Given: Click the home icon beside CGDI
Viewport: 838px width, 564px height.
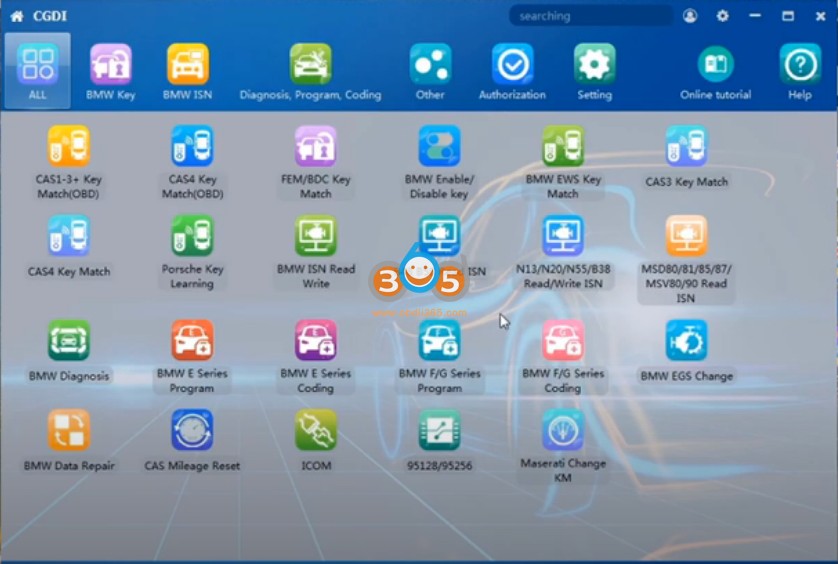Looking at the screenshot, I should [17, 16].
